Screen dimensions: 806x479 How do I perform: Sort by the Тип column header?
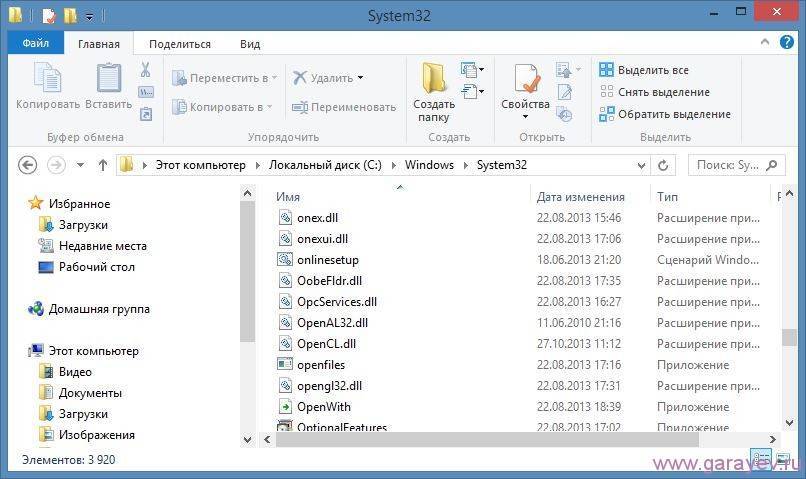[667, 197]
